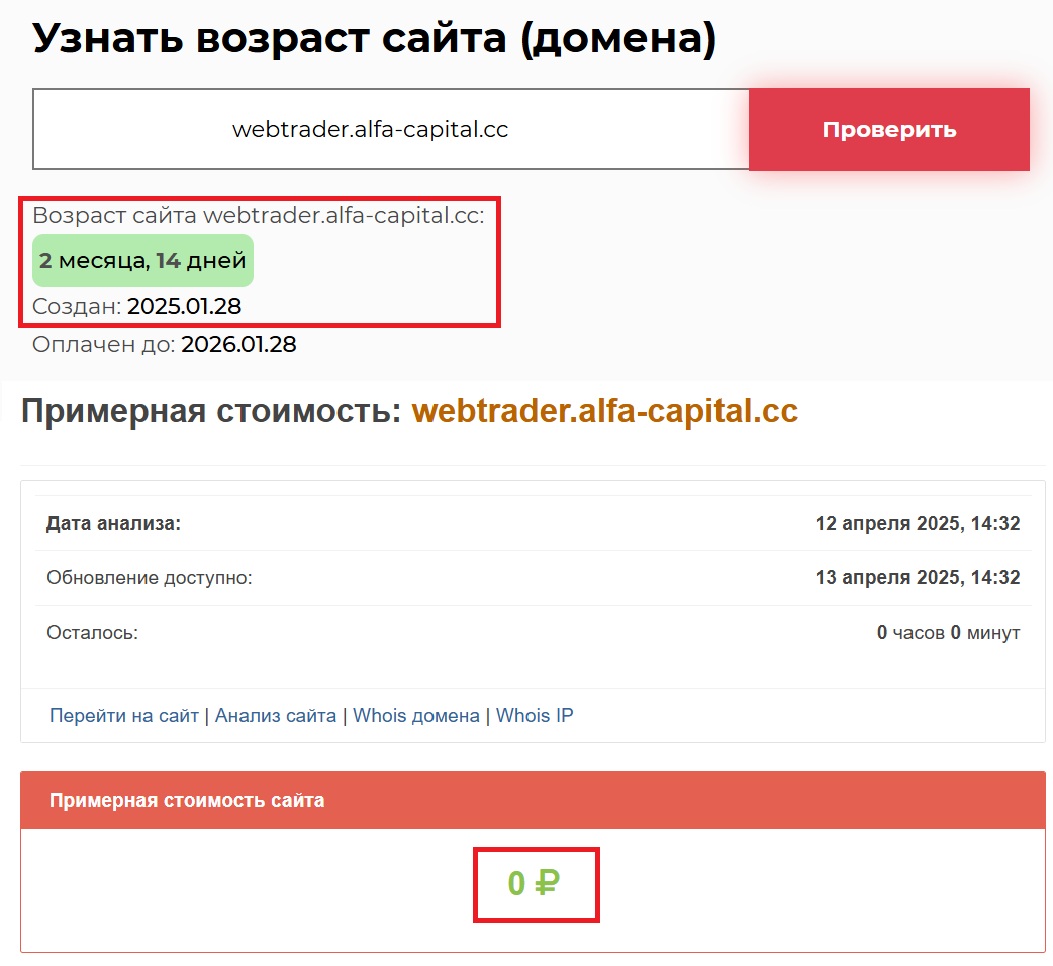Follow the Whois IP link

coord(534,716)
